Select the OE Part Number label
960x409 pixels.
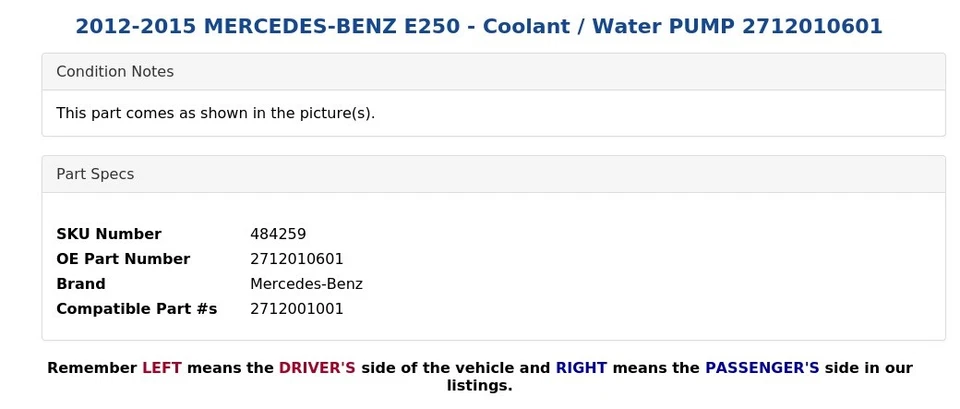click(x=123, y=259)
